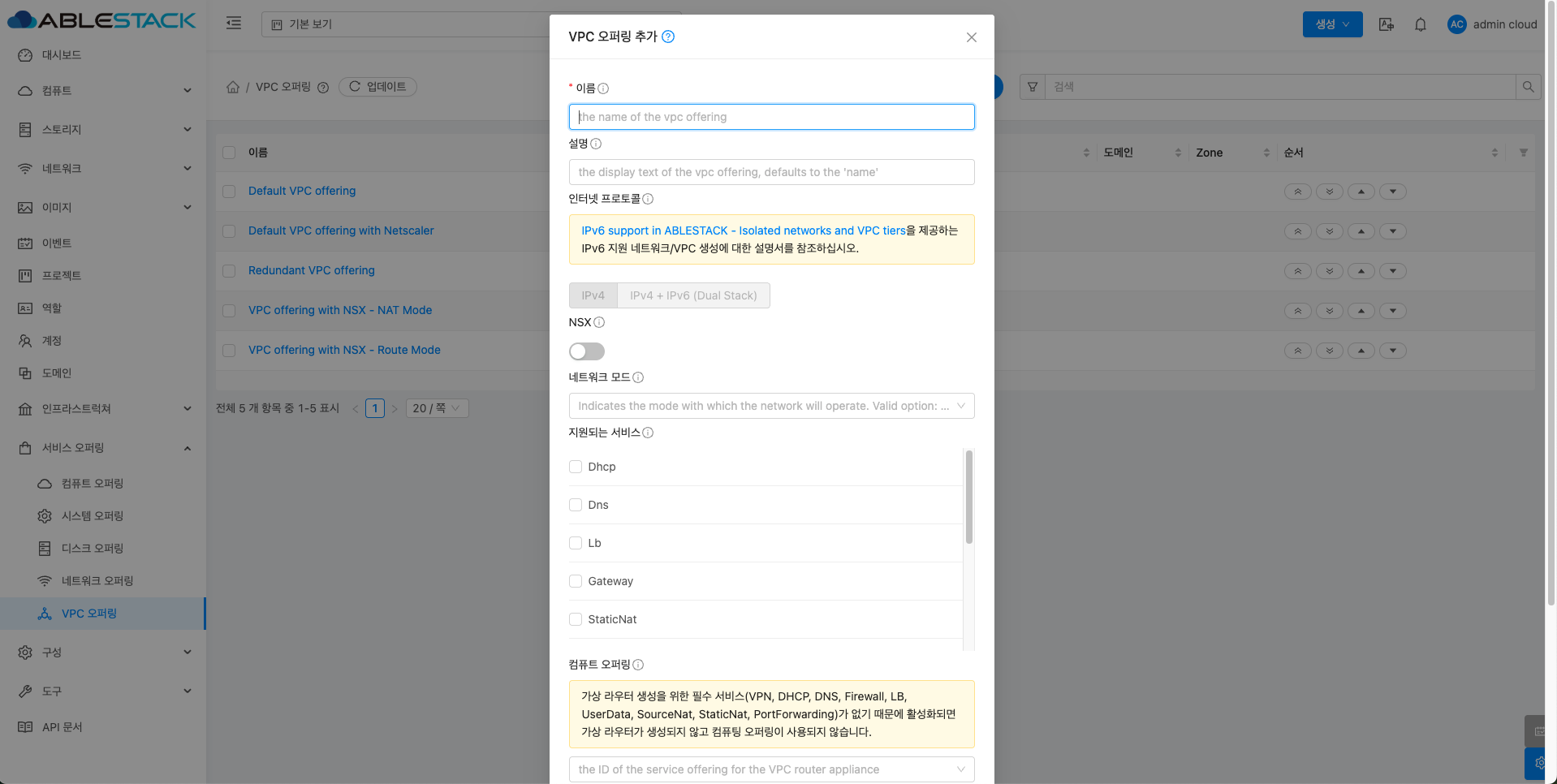Click the language translate icon in header
The image size is (1557, 784).
click(1387, 24)
